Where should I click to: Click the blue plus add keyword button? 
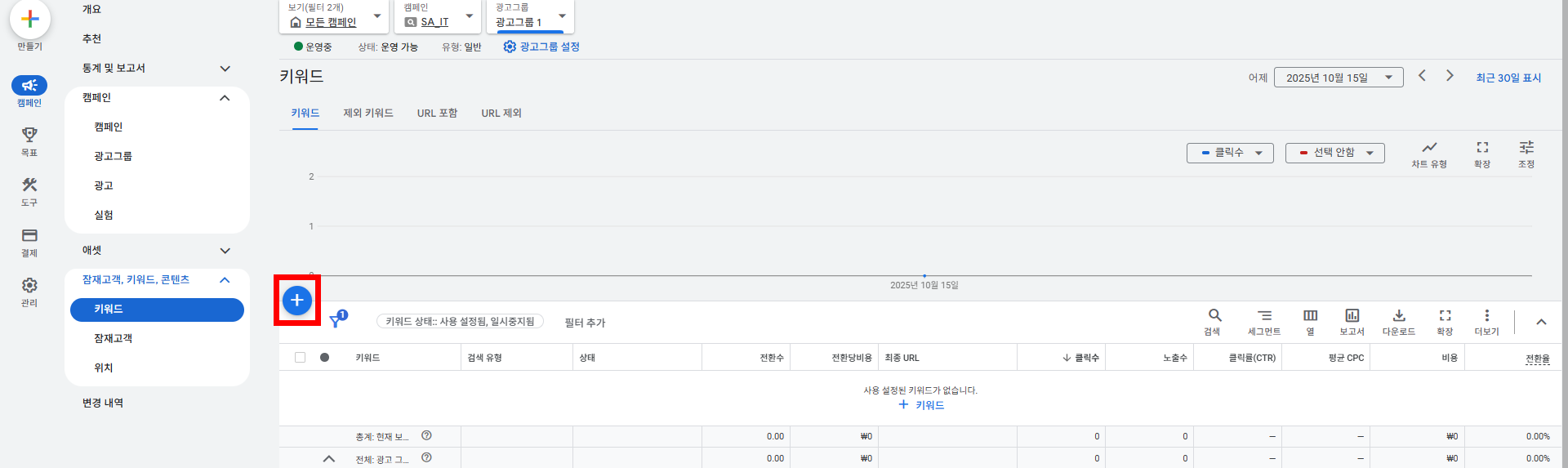297,301
